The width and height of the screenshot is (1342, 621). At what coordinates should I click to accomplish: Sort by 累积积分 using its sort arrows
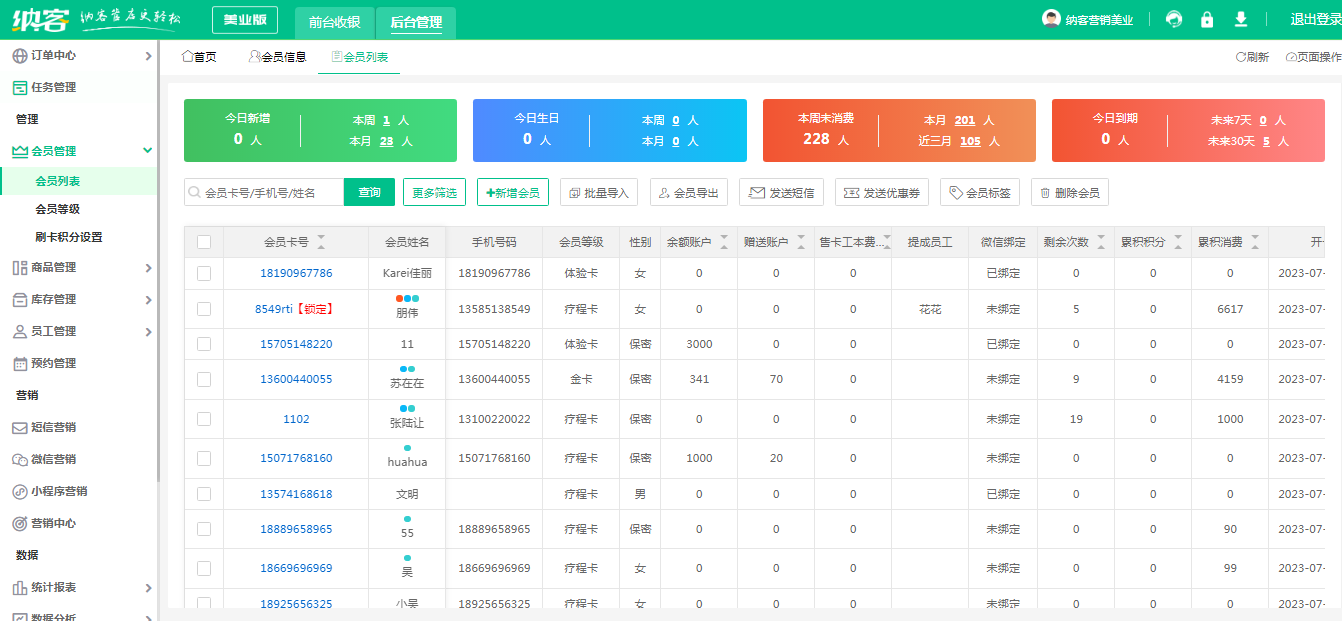(1178, 242)
